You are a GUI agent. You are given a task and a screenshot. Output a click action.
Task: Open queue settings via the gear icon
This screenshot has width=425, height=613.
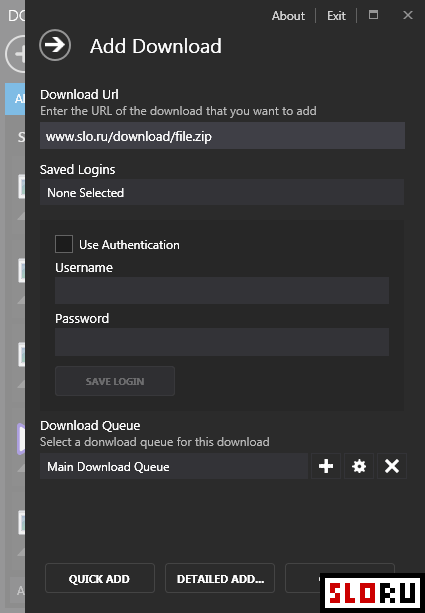click(x=359, y=466)
